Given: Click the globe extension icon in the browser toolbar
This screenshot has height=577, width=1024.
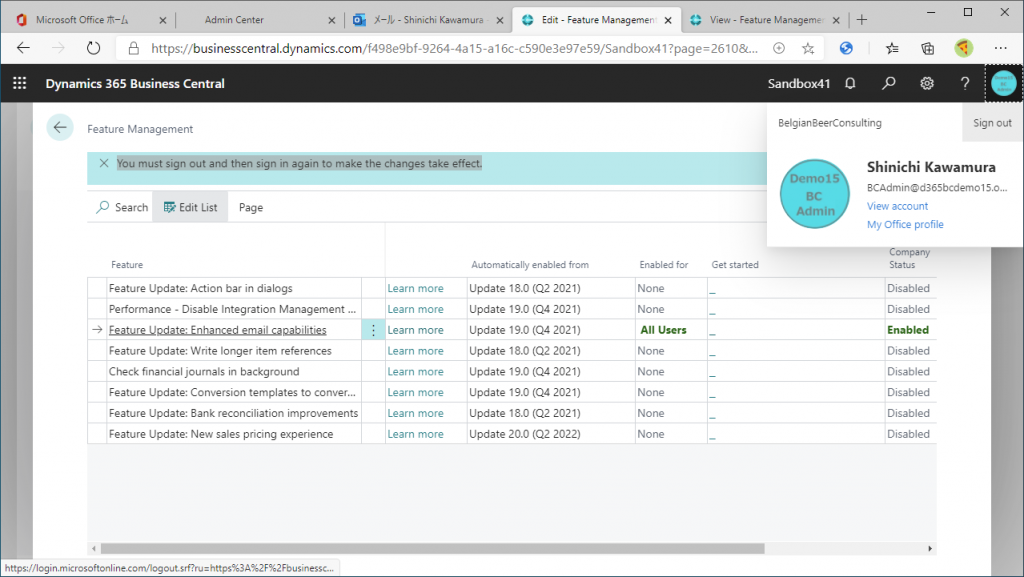Looking at the screenshot, I should coord(846,48).
